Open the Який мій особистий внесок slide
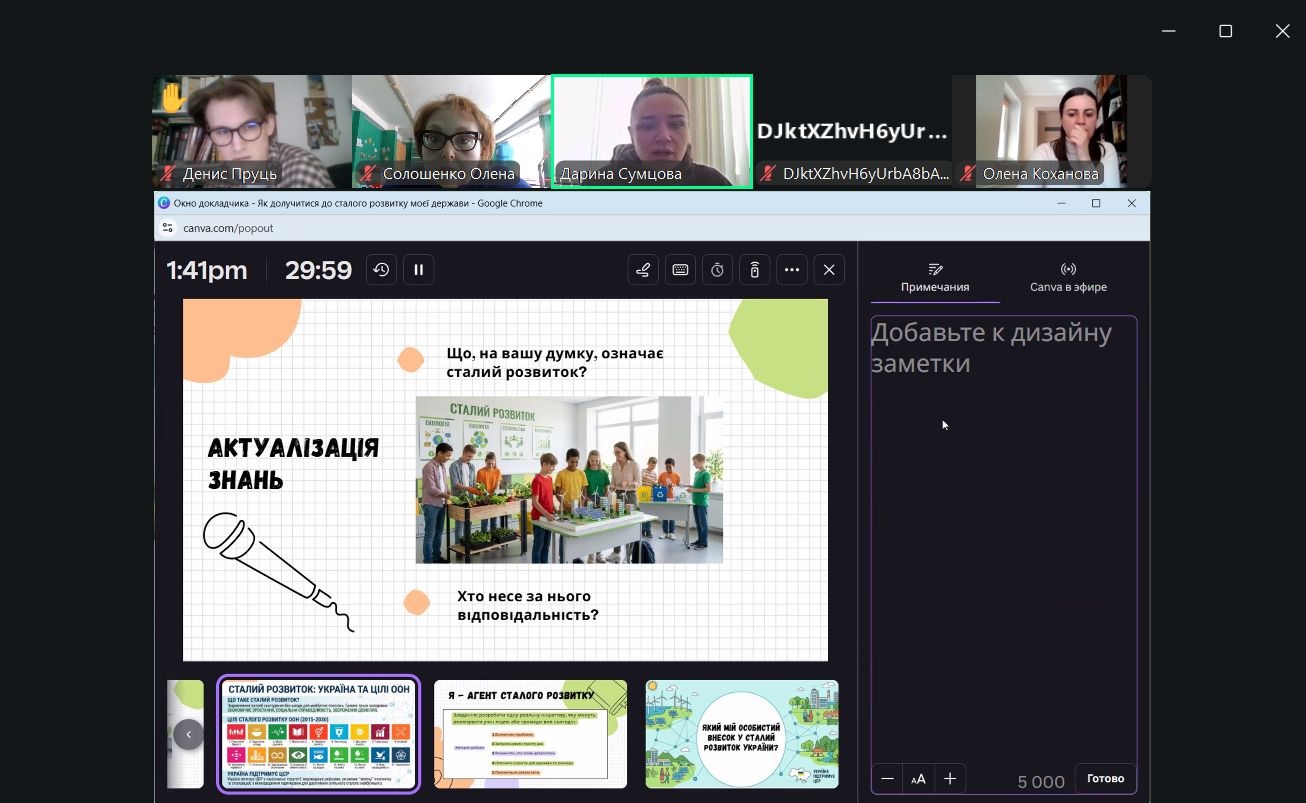 point(741,735)
